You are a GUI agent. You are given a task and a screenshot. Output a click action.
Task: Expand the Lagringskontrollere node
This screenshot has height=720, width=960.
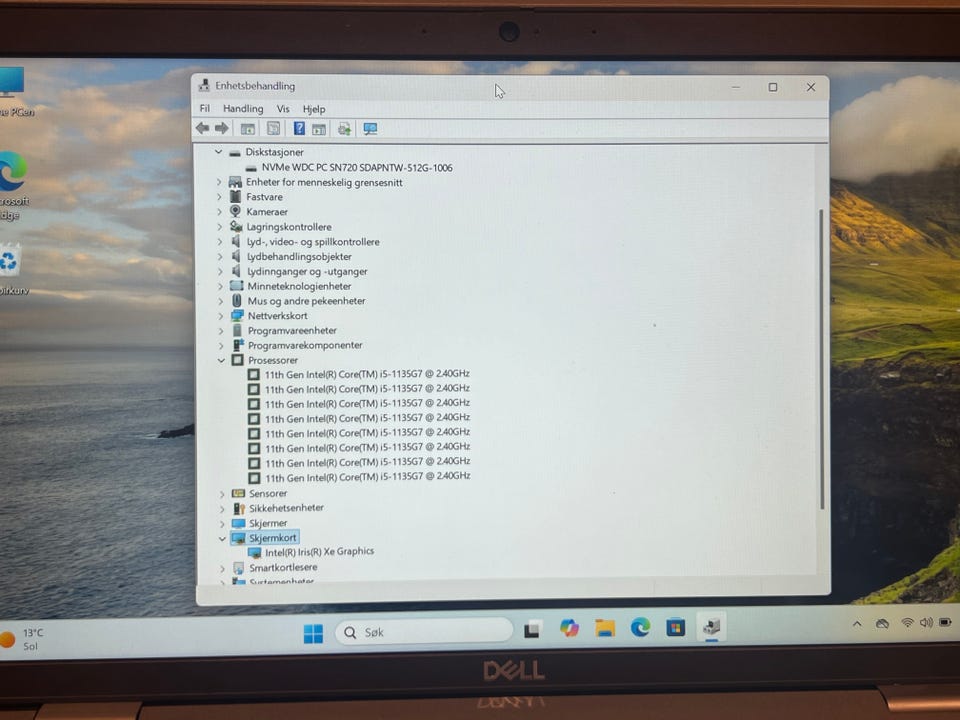tap(220, 227)
